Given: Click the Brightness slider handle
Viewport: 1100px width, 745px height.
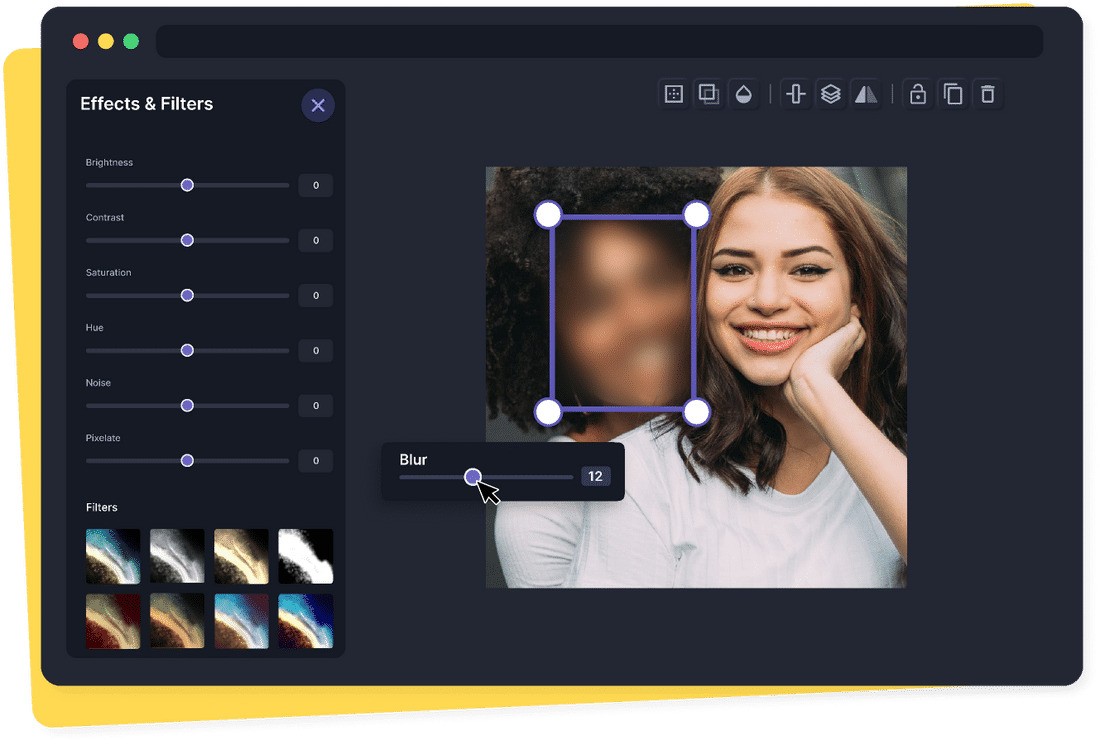Looking at the screenshot, I should (x=187, y=185).
